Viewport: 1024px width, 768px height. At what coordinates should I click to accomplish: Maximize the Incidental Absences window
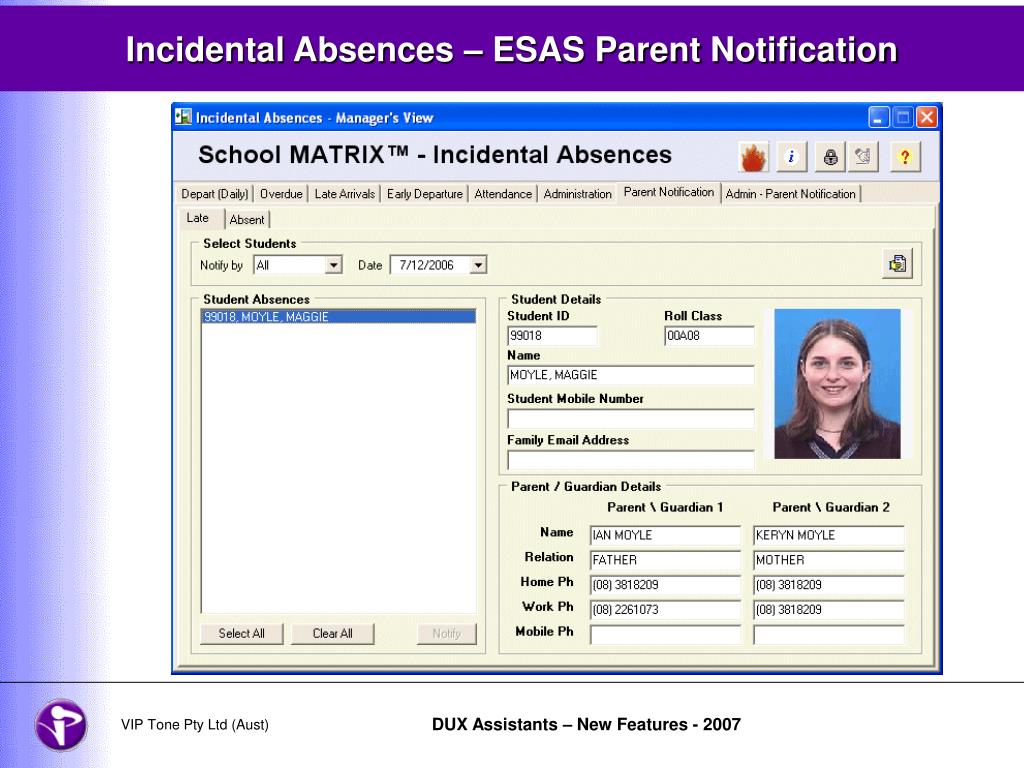903,118
